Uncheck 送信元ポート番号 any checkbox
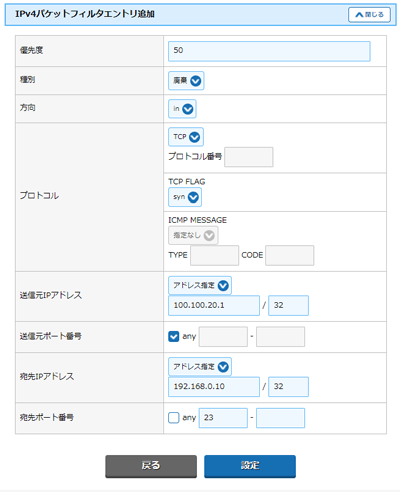This screenshot has width=400, height=492. (x=173, y=336)
